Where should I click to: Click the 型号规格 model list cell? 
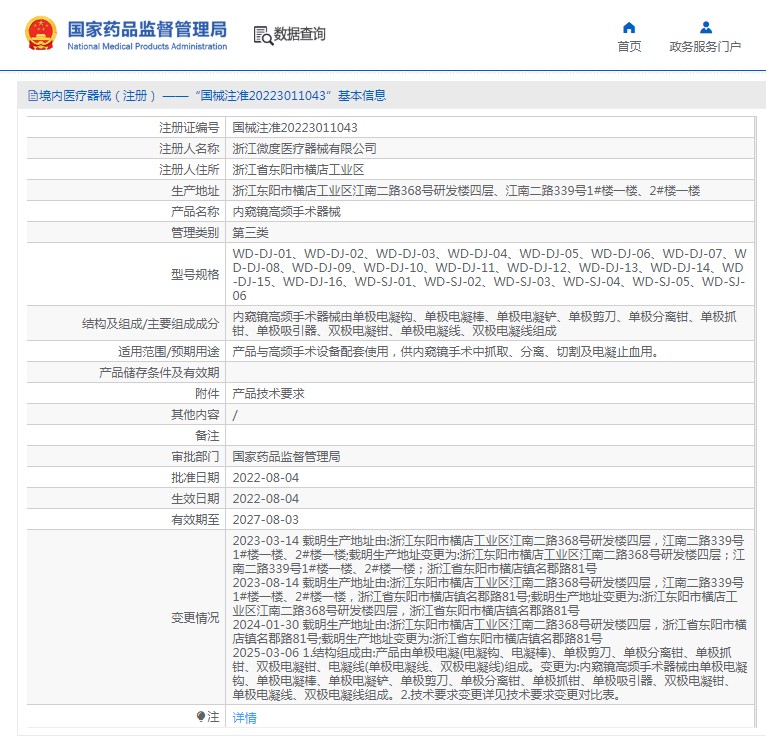coord(490,275)
